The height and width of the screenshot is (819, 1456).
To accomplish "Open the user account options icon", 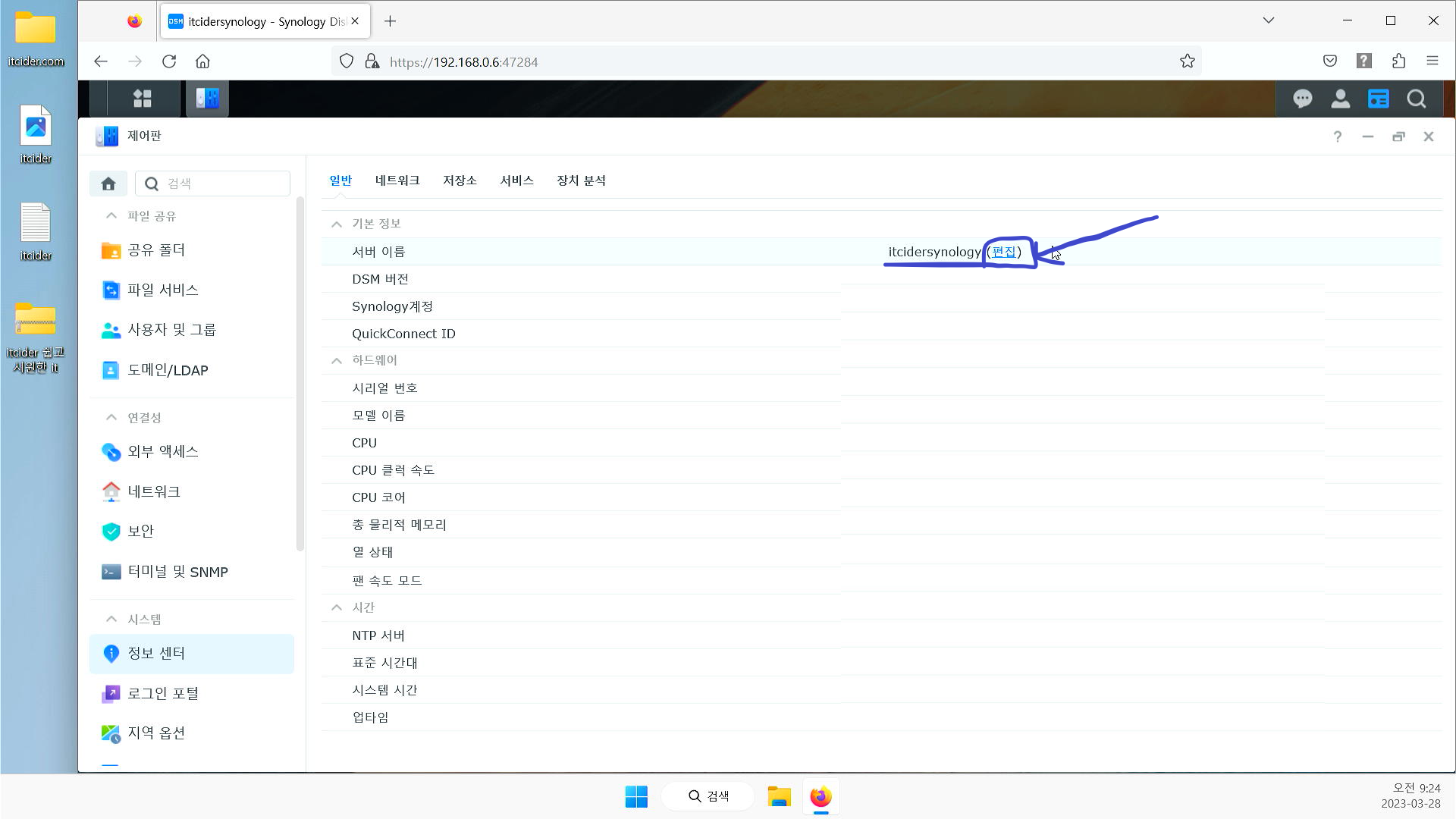I will pyautogui.click(x=1340, y=99).
